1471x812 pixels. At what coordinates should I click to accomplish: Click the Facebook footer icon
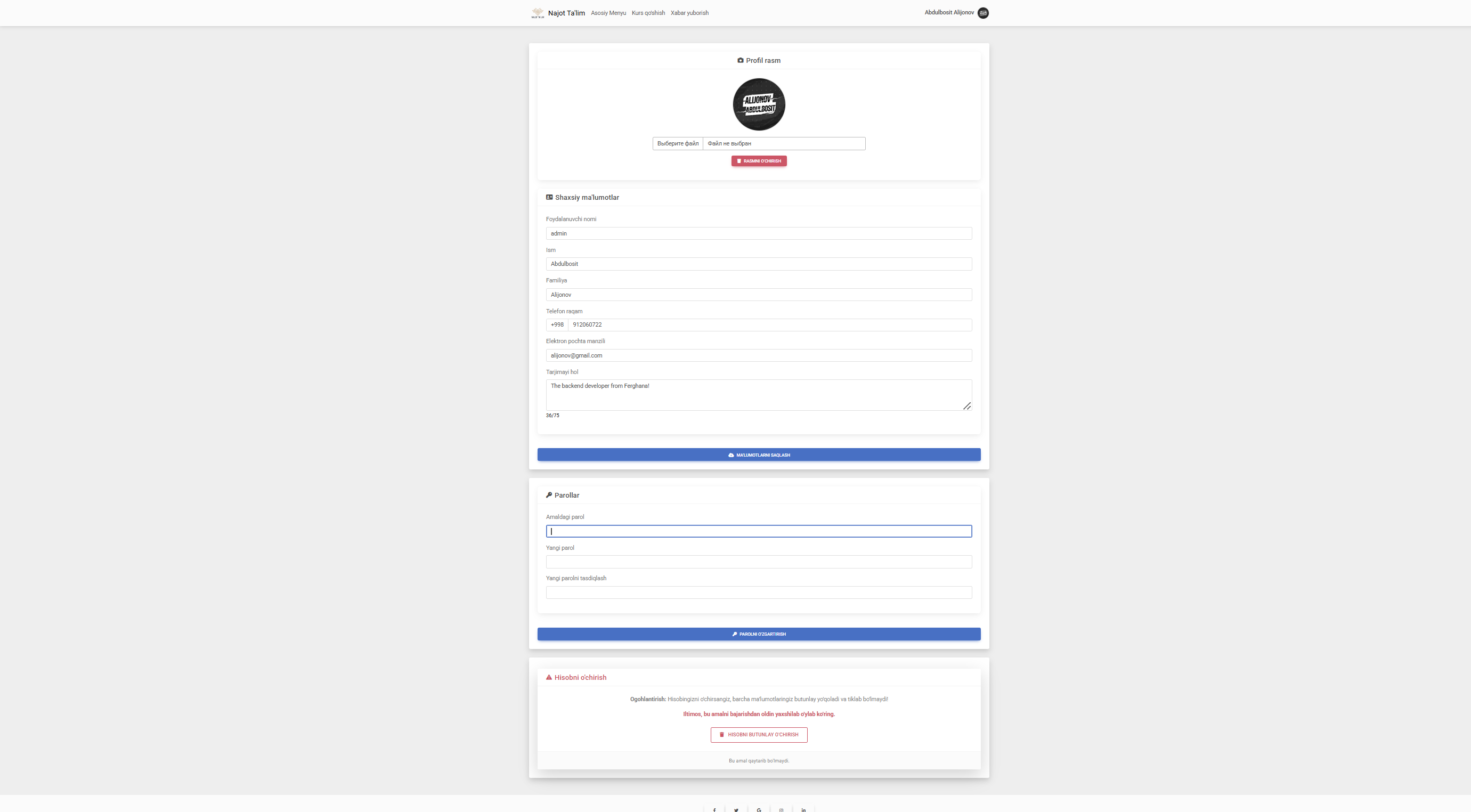tap(714, 809)
